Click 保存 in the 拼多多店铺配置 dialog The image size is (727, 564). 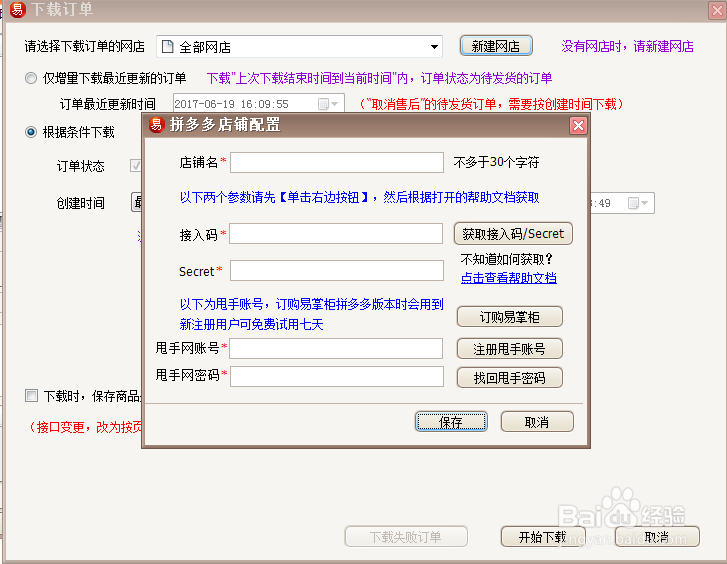451,422
